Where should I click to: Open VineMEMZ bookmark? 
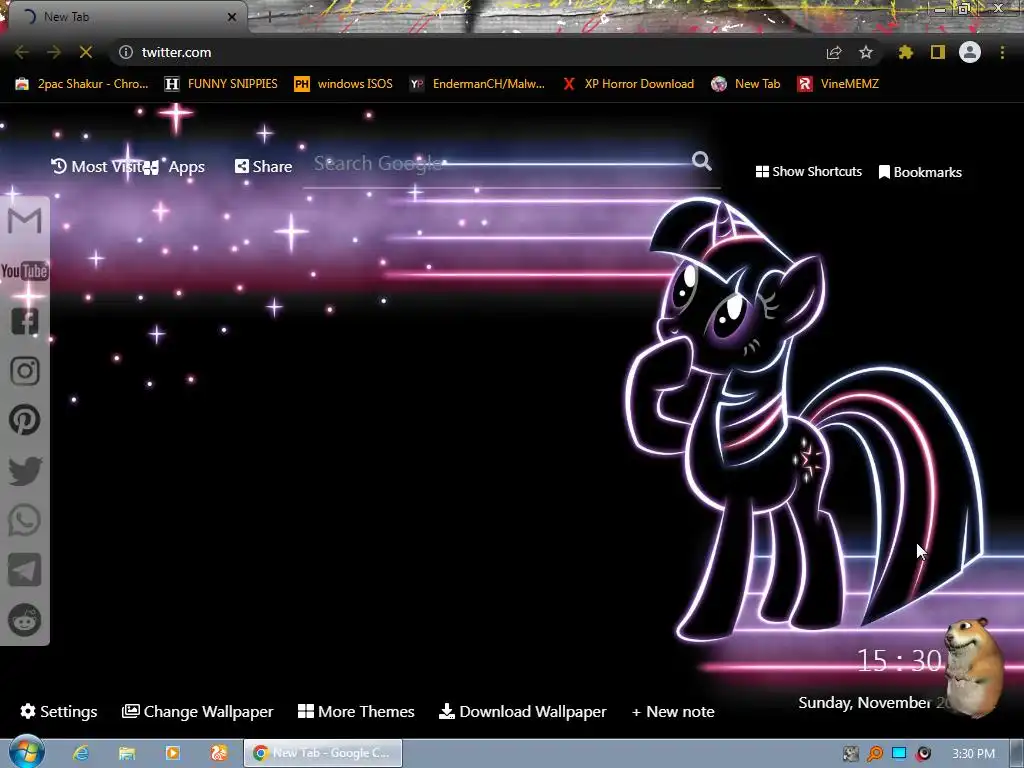coord(838,84)
